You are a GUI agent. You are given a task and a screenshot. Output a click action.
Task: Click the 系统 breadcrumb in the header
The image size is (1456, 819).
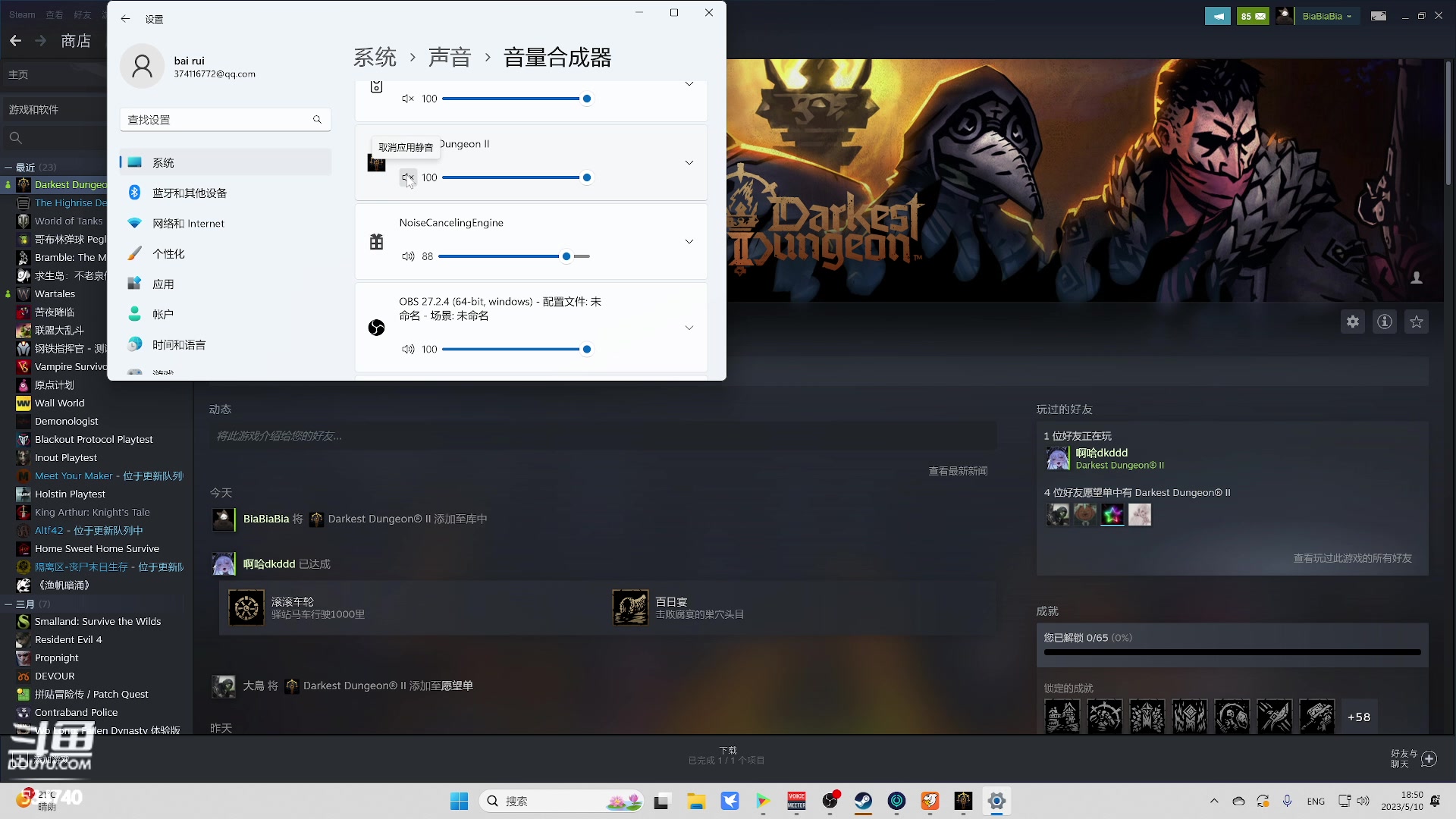(x=375, y=58)
